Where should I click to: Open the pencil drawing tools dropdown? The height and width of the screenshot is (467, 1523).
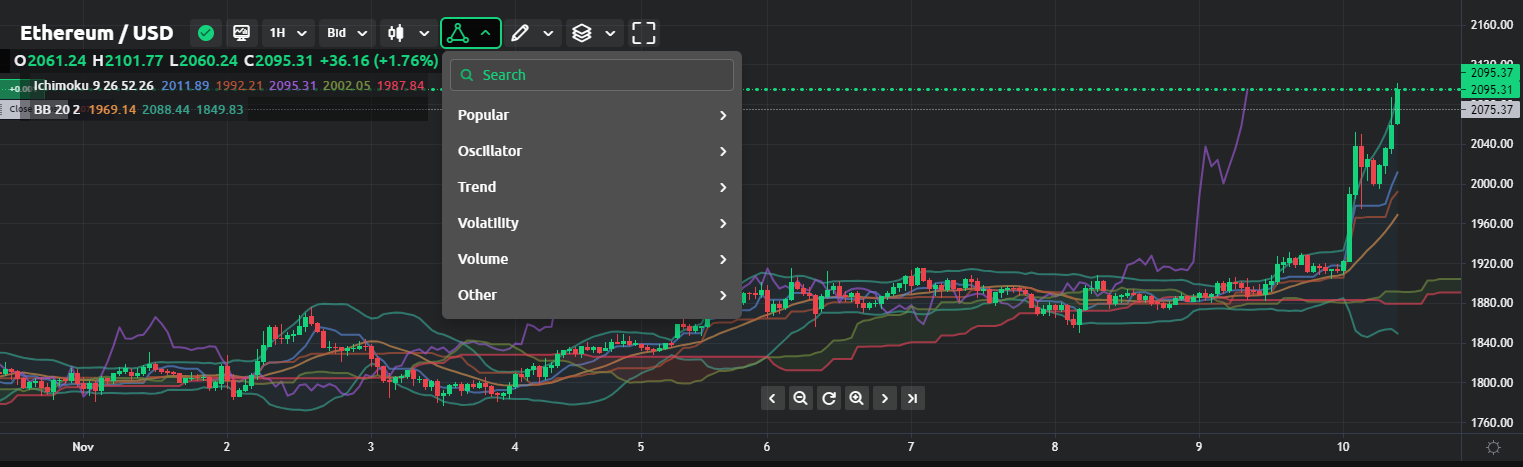pyautogui.click(x=532, y=33)
